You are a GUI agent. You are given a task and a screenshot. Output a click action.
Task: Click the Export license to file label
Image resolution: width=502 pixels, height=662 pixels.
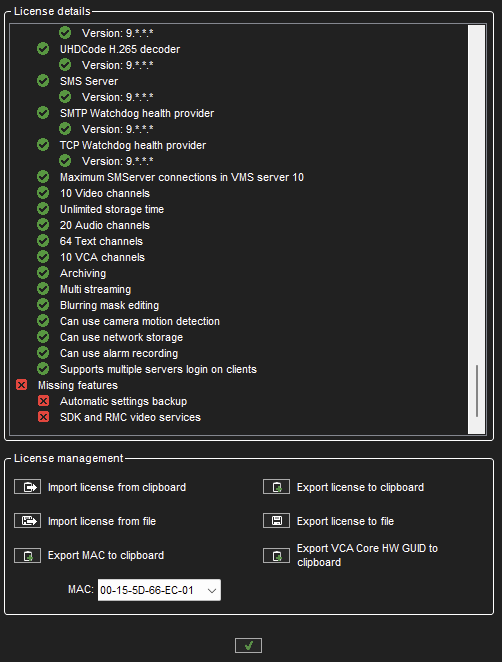click(x=345, y=521)
